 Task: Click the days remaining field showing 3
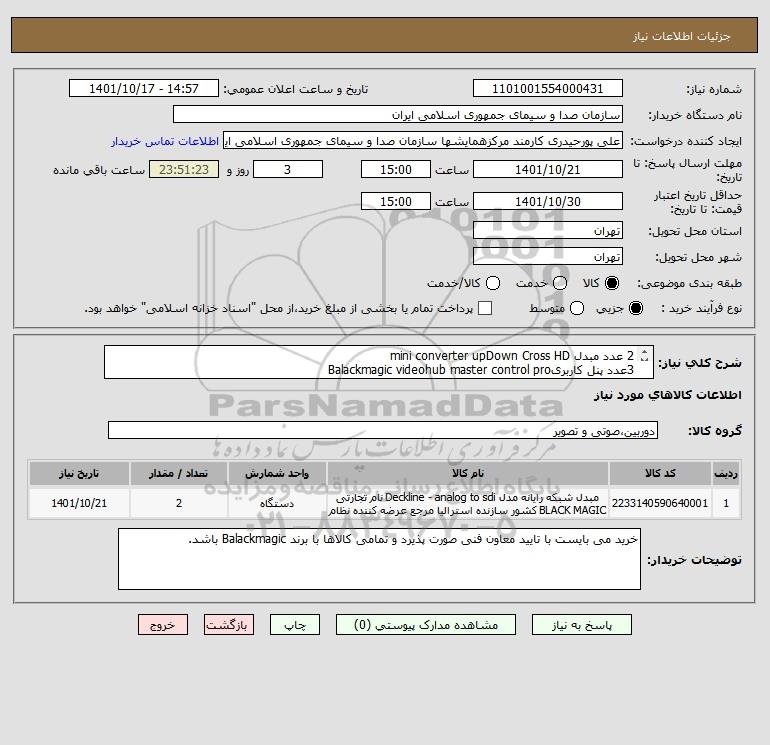288,169
